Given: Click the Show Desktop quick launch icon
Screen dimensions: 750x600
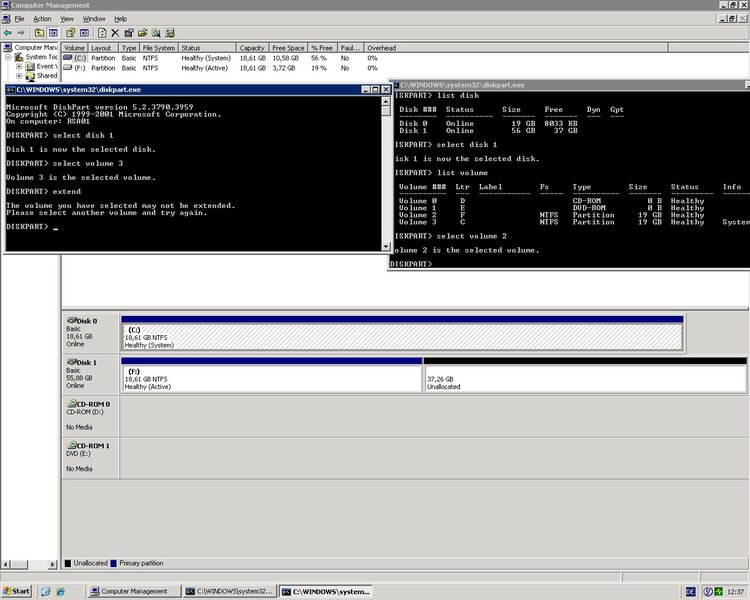Looking at the screenshot, I should [45, 591].
